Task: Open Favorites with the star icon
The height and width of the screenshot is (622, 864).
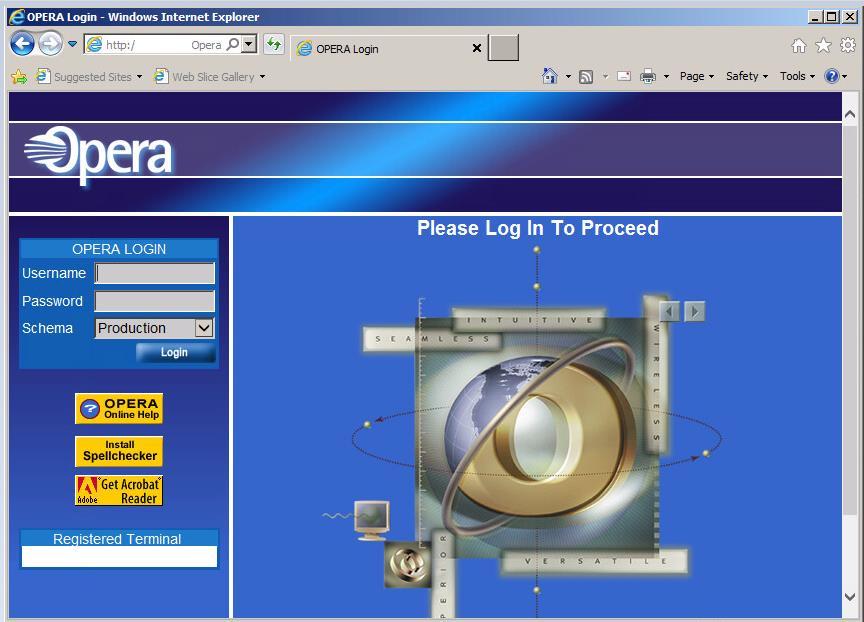Action: click(823, 45)
